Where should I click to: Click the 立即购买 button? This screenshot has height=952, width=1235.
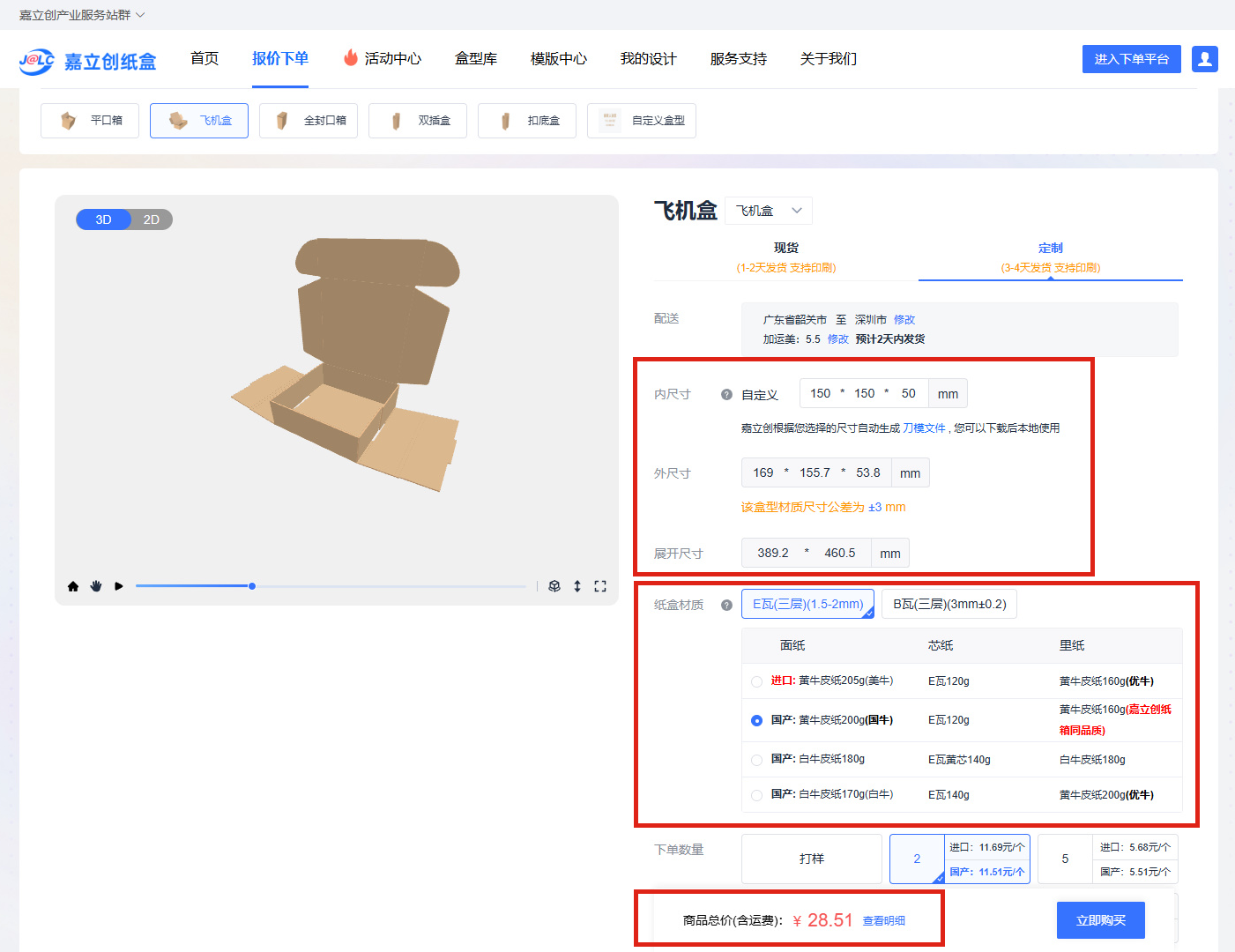(x=1100, y=920)
